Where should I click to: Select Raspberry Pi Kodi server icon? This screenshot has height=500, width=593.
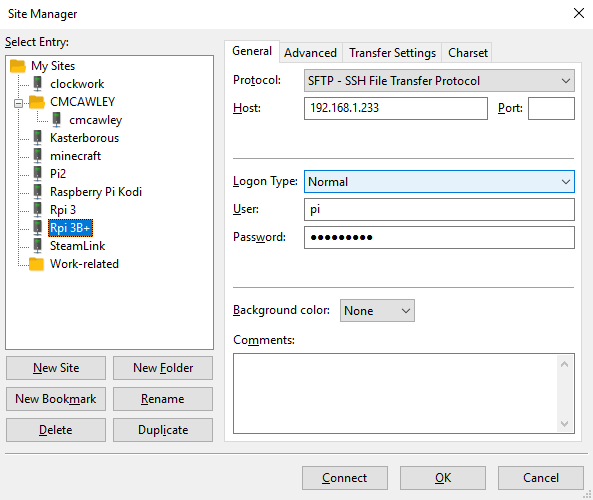pos(37,191)
